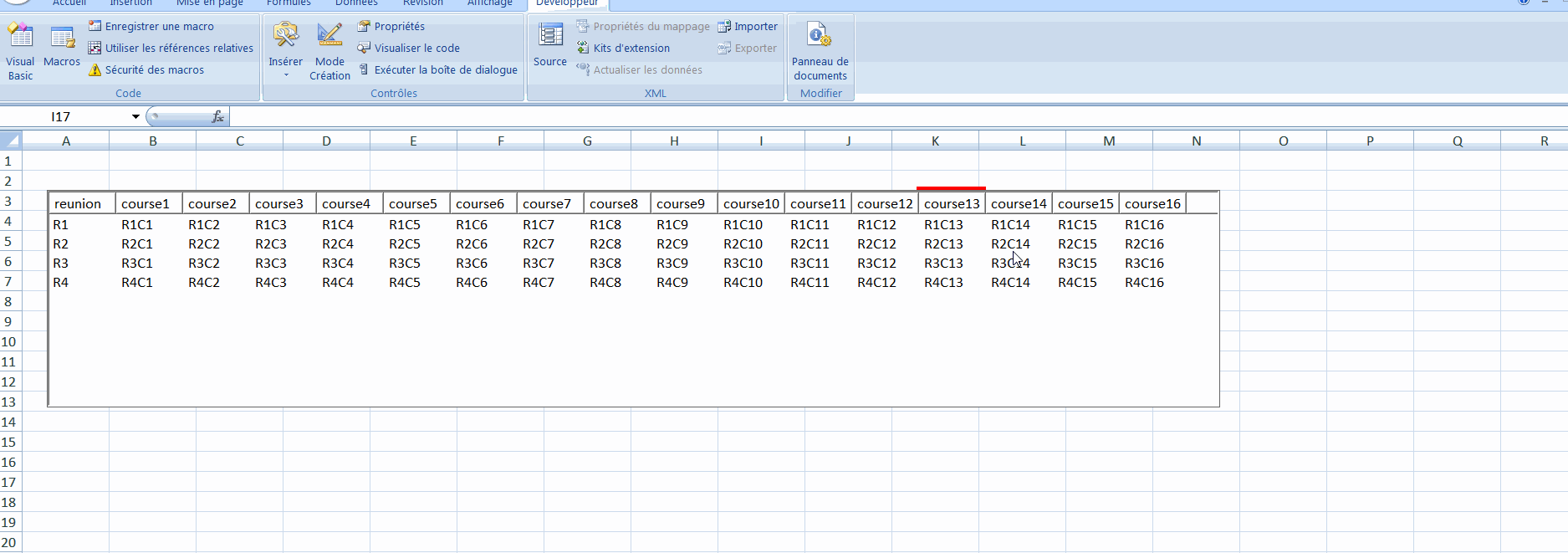
Task: Click the course5 list column header
Action: click(x=416, y=203)
